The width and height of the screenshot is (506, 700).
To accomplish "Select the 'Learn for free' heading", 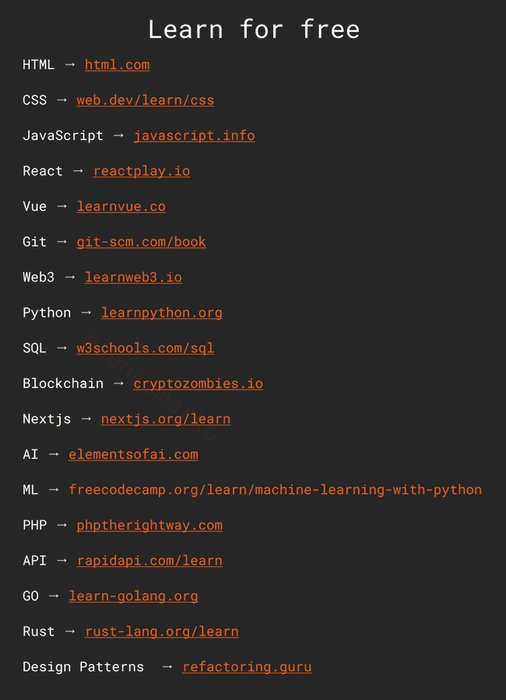I will pos(254,29).
